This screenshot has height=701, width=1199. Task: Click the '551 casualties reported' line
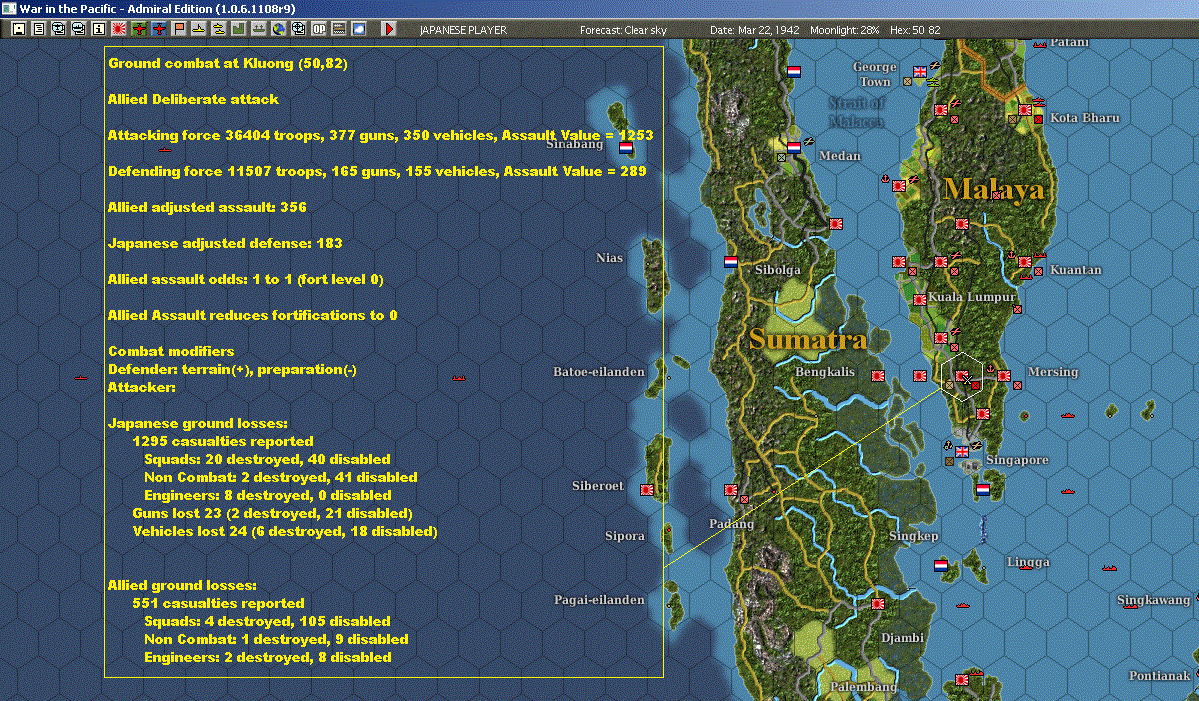click(218, 603)
